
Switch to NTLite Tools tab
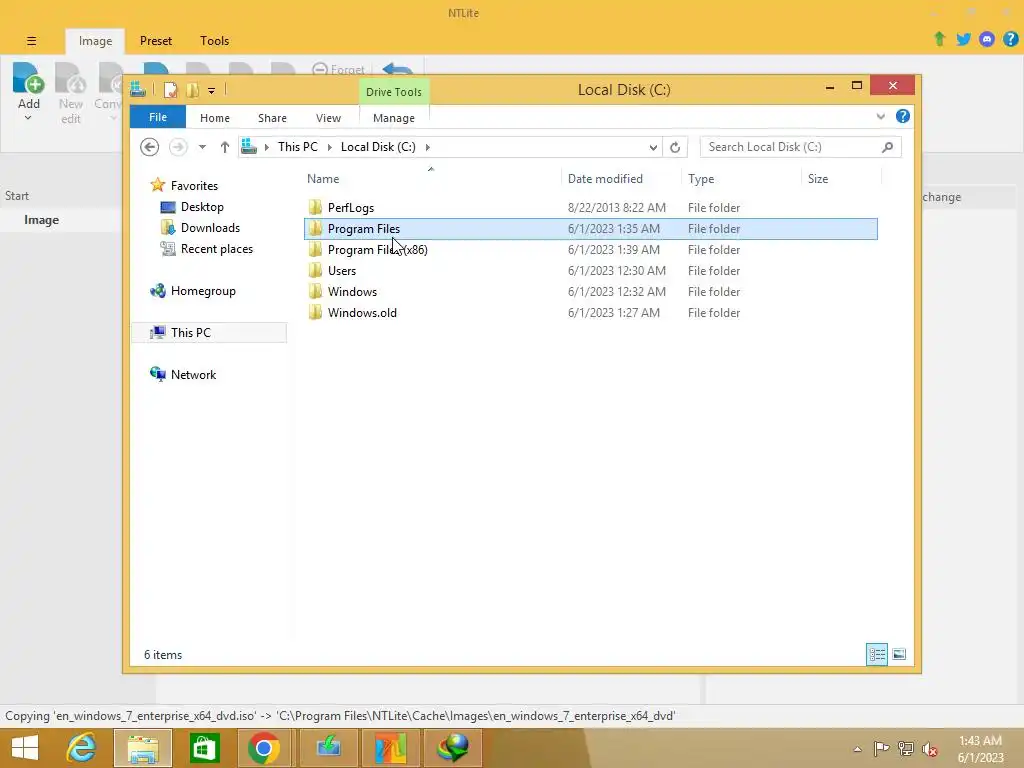214,40
